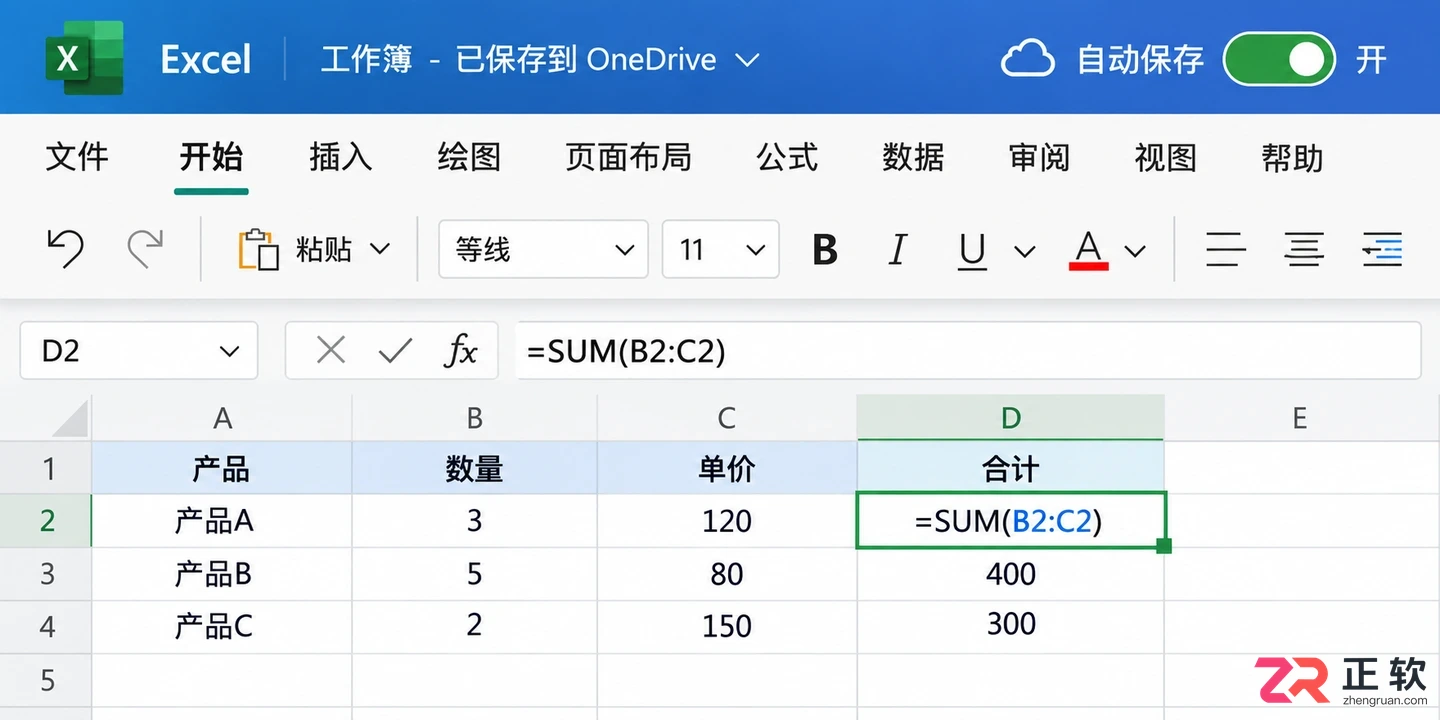Apply bold formatting
Image resolution: width=1440 pixels, height=720 pixels.
point(825,249)
